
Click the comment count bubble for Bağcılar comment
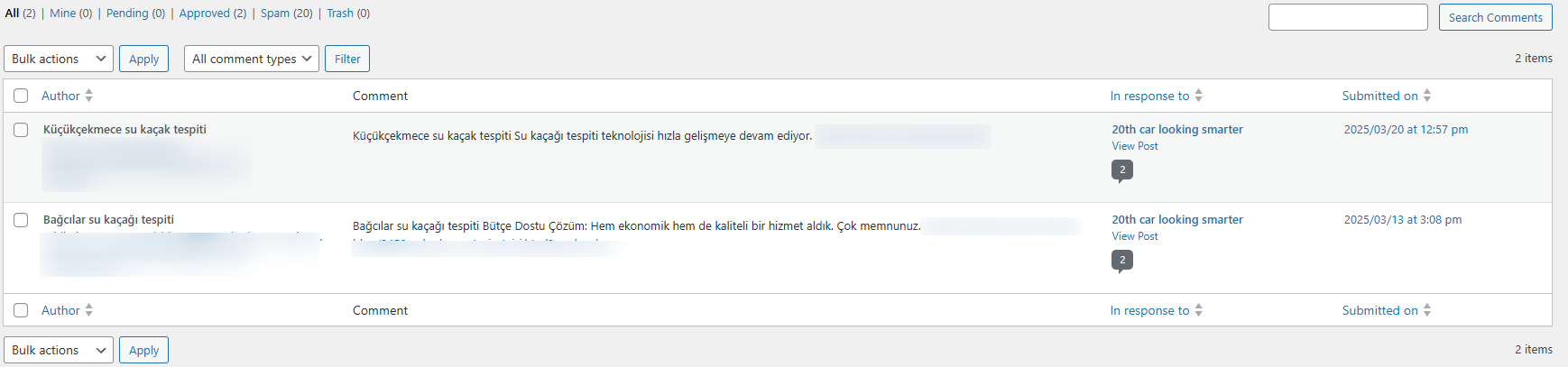click(x=1122, y=260)
